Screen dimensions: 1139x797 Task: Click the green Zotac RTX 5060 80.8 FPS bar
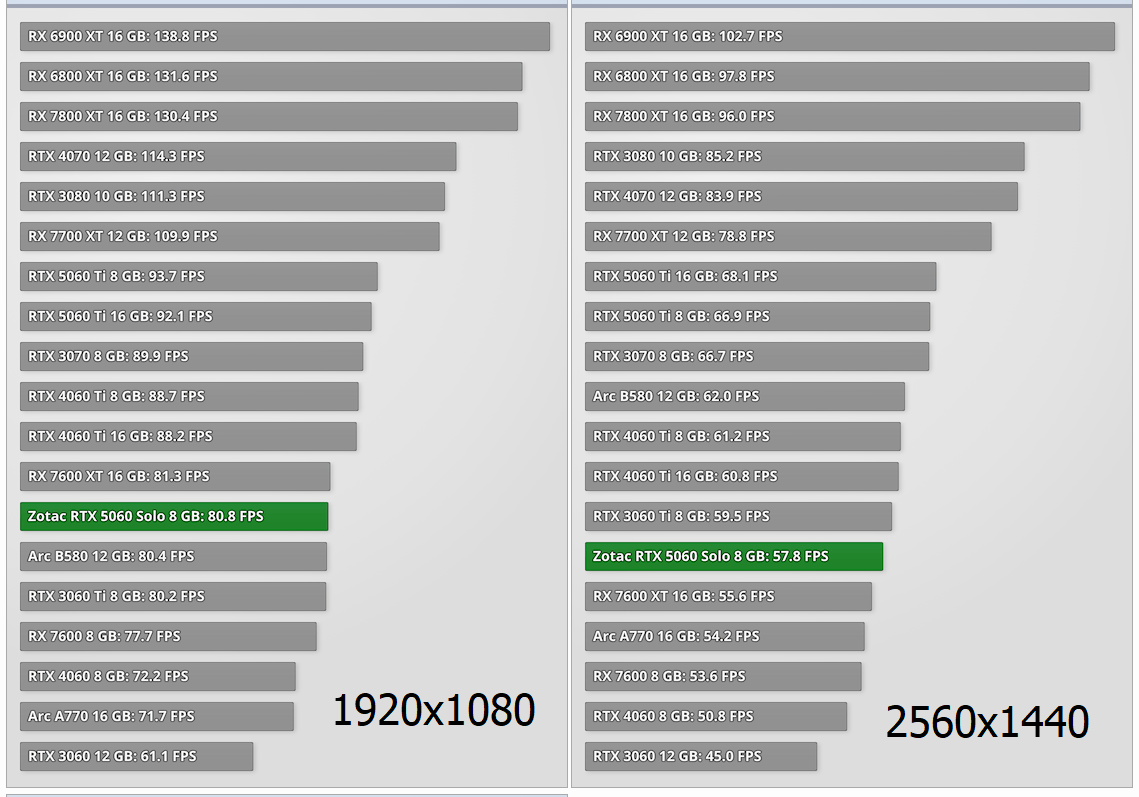[x=174, y=516]
